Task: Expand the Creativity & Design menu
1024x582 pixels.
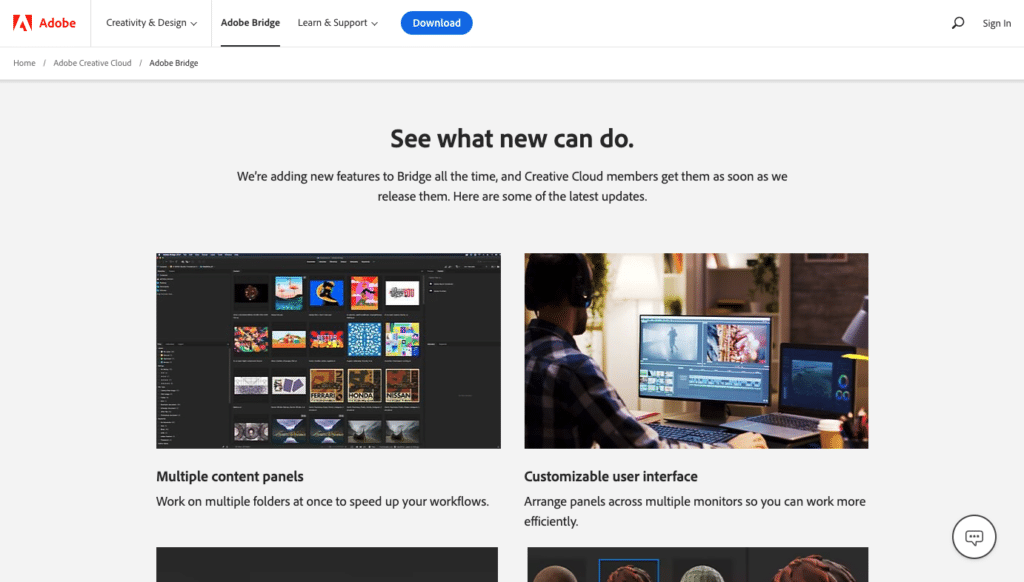Action: tap(152, 23)
